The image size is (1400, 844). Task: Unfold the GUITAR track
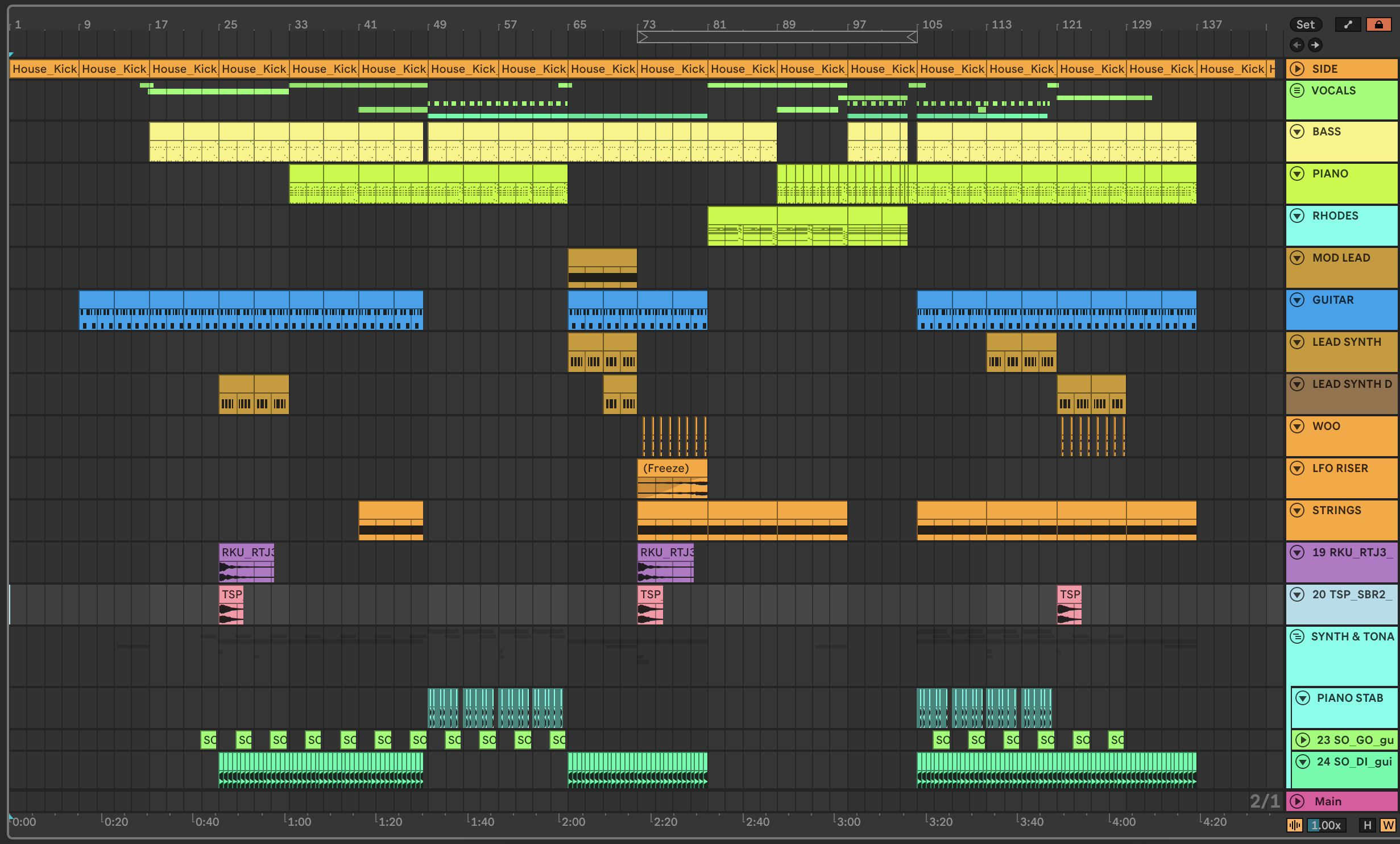coord(1297,300)
